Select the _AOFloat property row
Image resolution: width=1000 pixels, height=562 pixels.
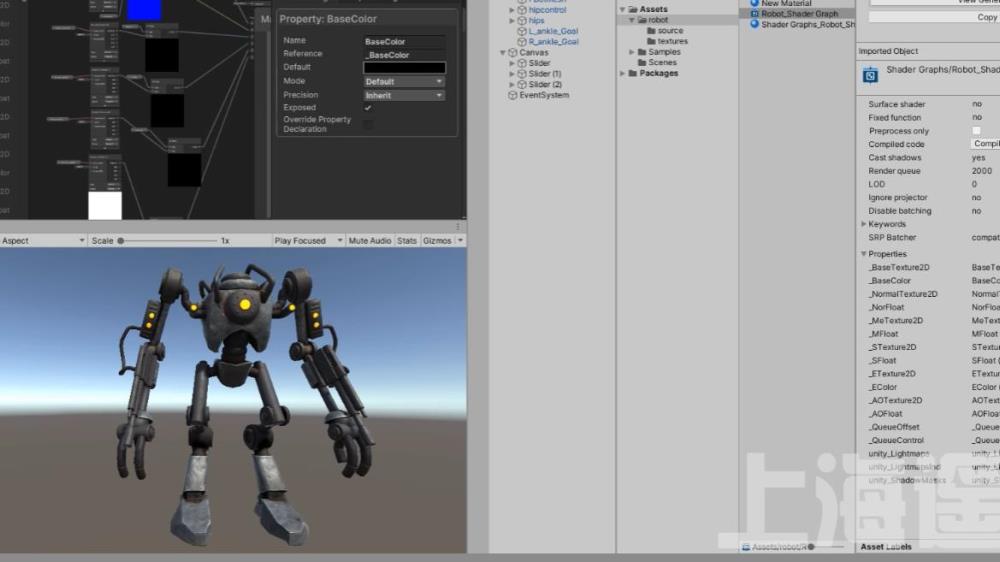[x=929, y=414]
